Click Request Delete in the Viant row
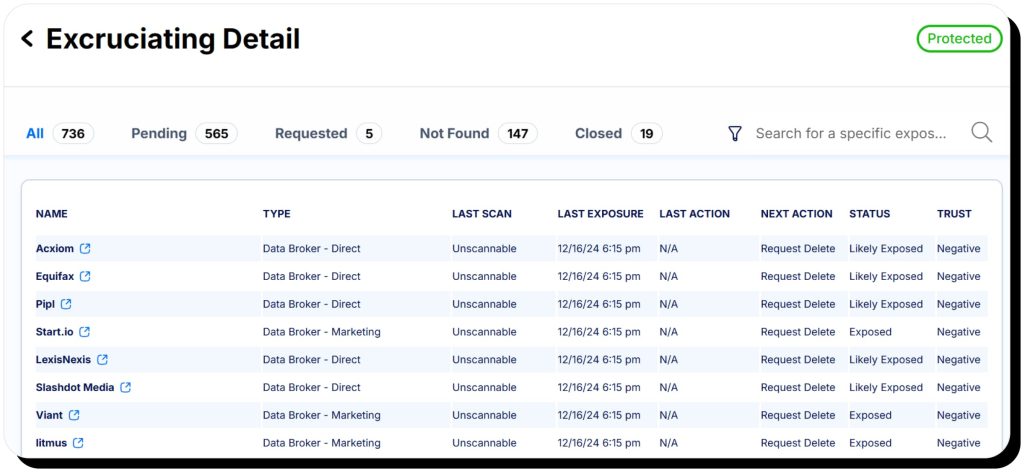Image resolution: width=1024 pixels, height=472 pixels. pos(798,415)
